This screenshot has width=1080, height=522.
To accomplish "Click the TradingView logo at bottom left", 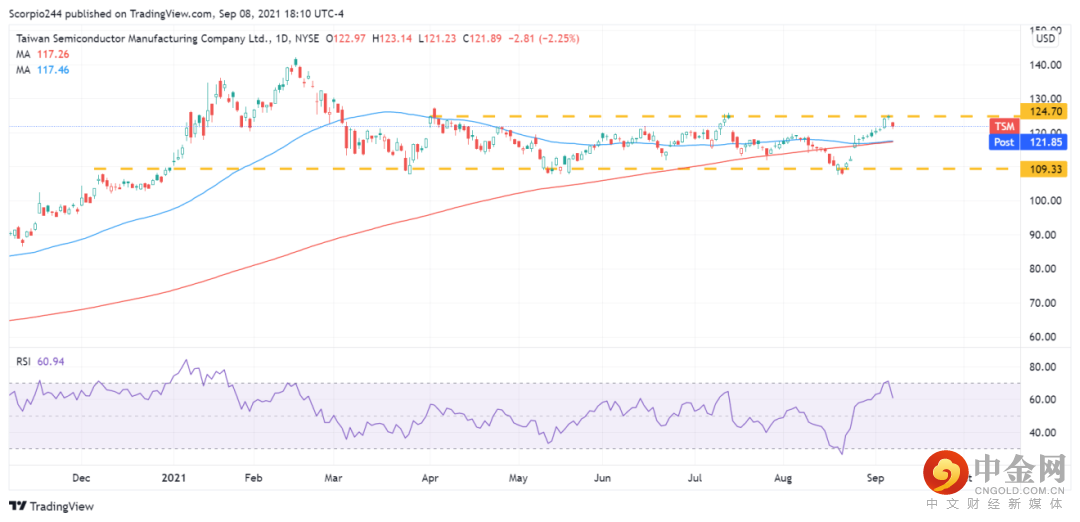I will pos(52,506).
